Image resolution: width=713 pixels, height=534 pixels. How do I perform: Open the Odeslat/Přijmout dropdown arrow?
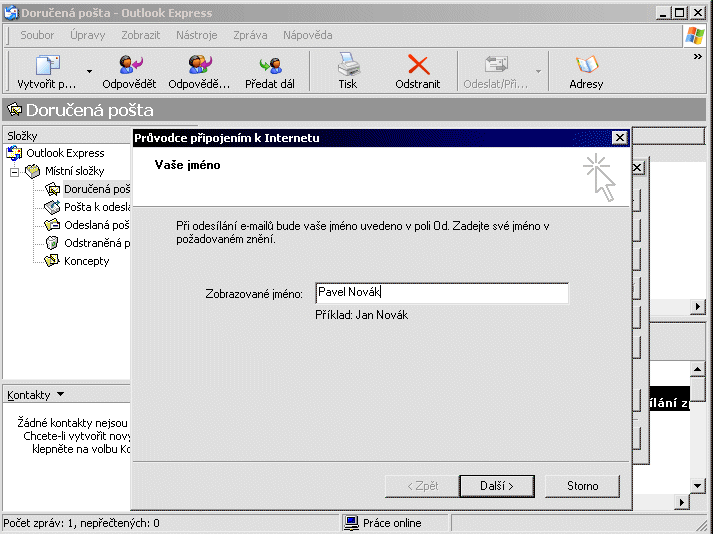(x=538, y=71)
